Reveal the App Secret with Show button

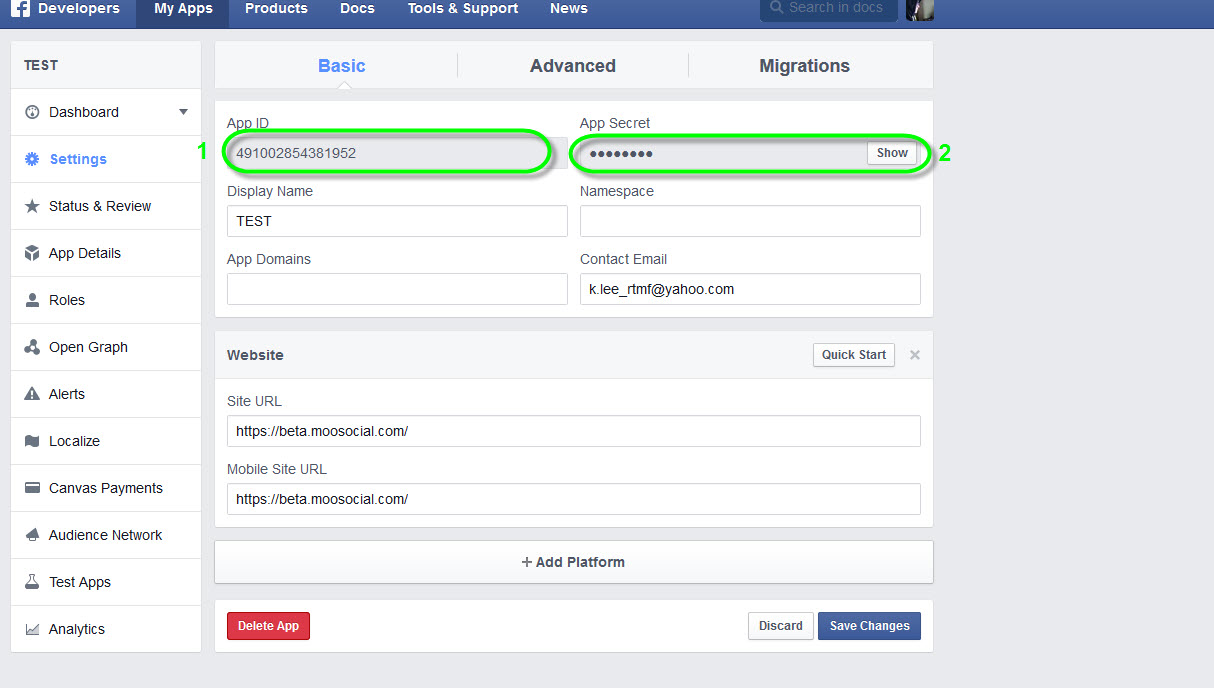(892, 153)
